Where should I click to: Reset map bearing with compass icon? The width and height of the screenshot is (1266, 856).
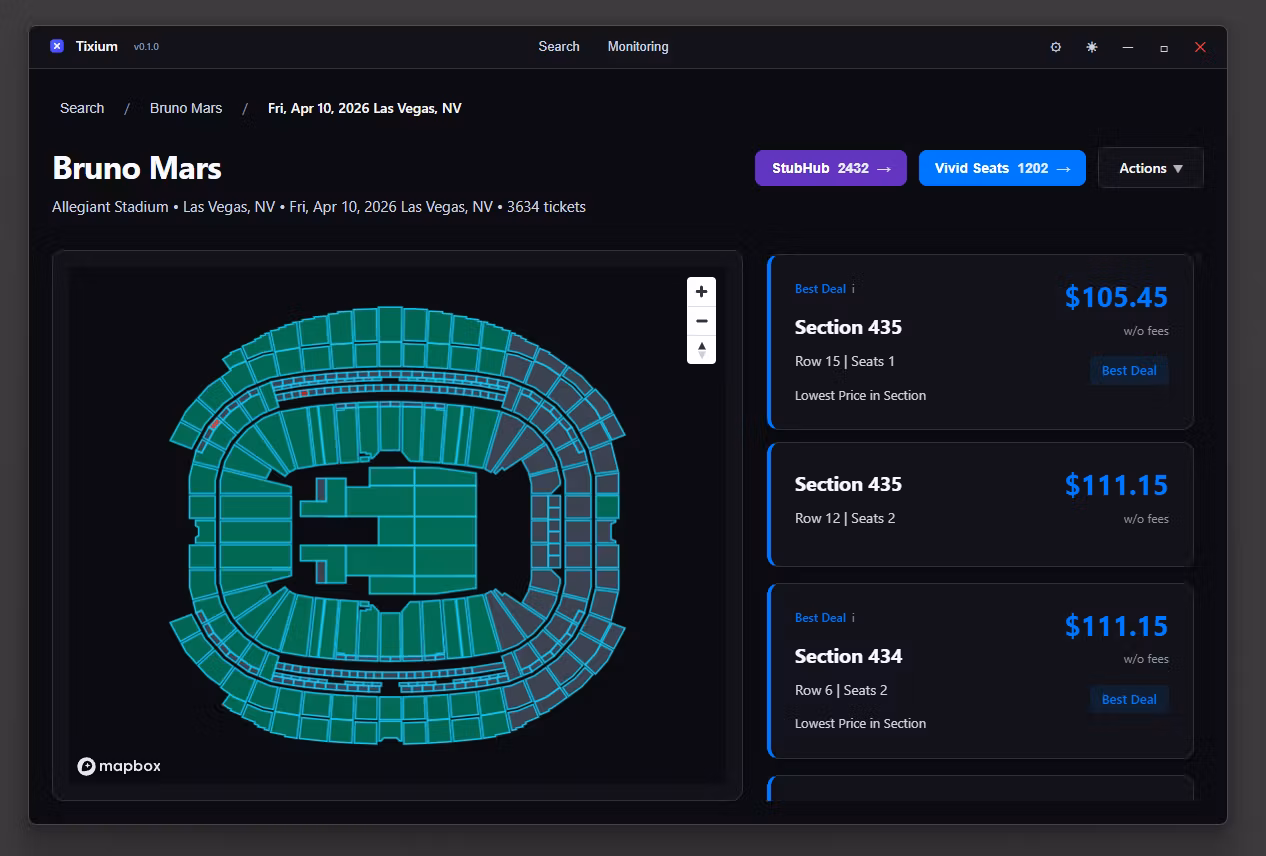(701, 349)
